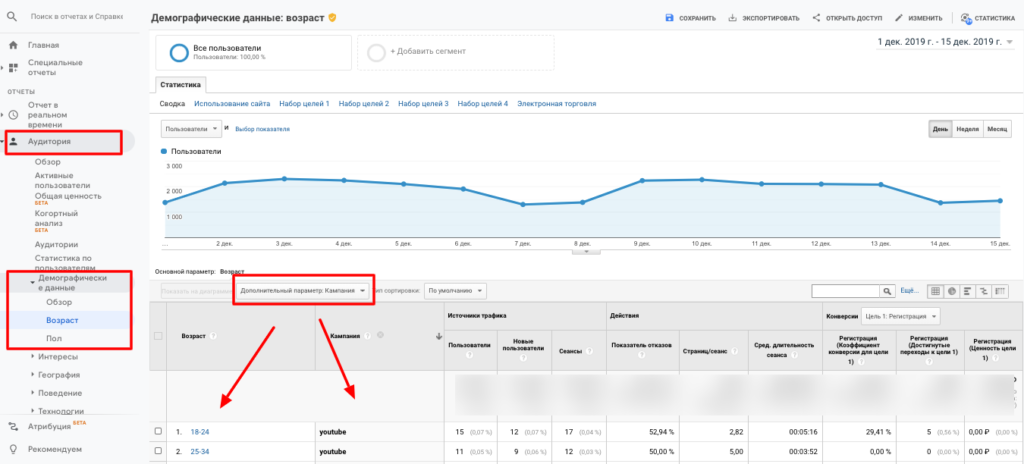Tick the checkbox for the 18-24 row

tap(158, 432)
